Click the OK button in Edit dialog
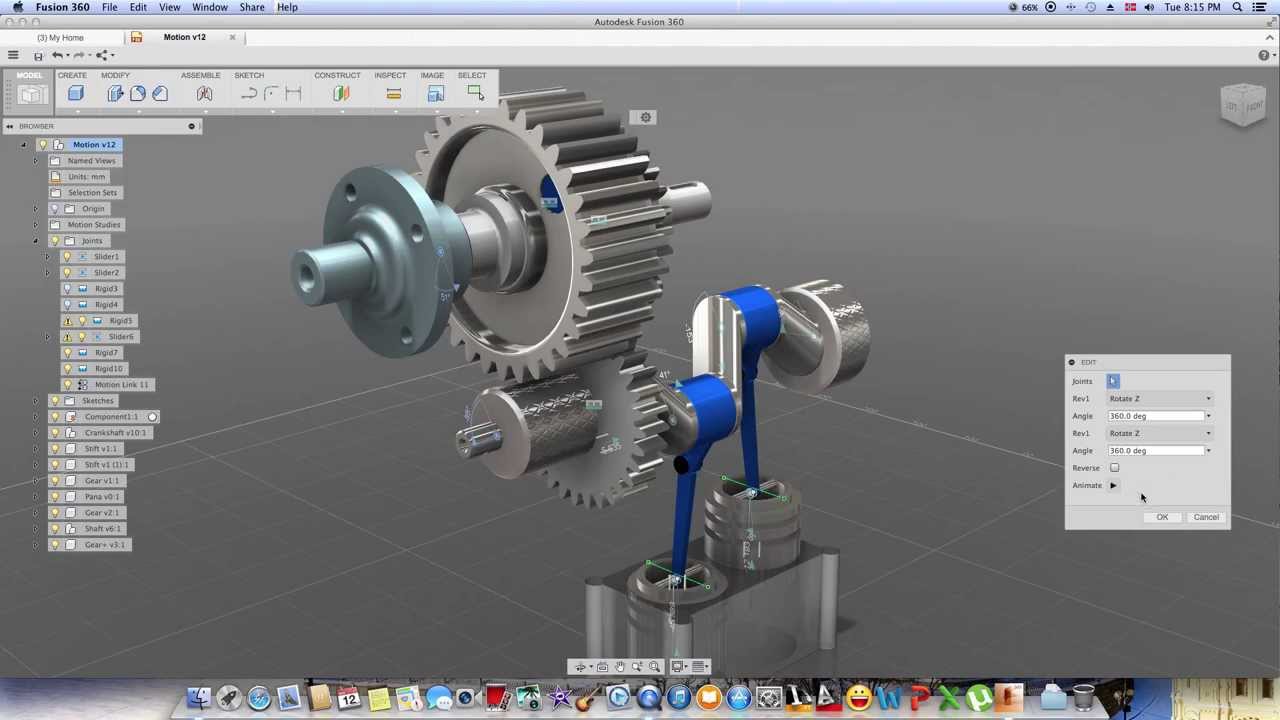This screenshot has height=720, width=1280. (1162, 516)
